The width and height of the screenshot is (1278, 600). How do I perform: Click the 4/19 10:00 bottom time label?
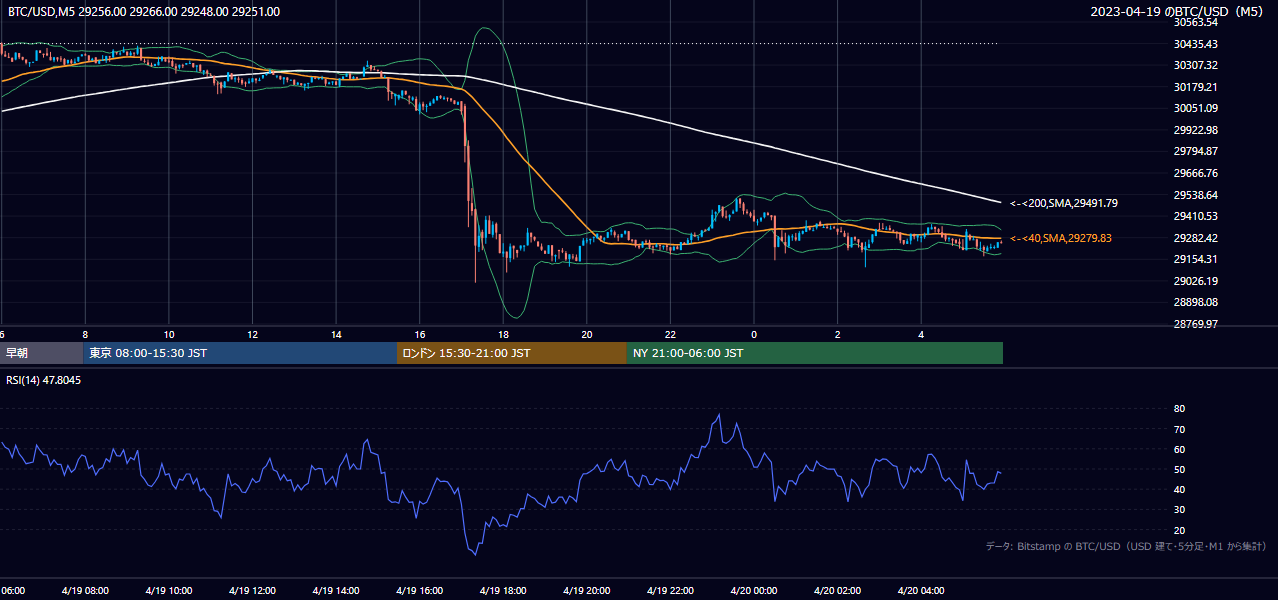coord(169,590)
